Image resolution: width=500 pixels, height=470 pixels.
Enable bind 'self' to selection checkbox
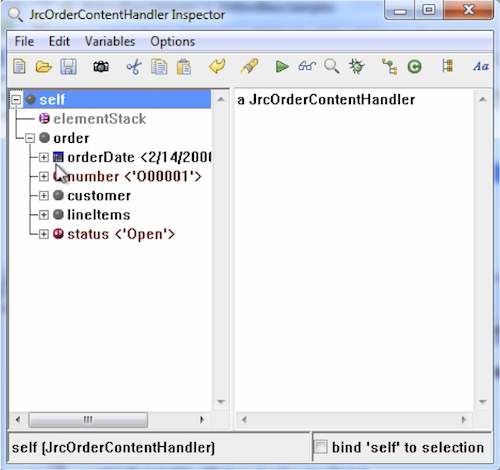320,447
